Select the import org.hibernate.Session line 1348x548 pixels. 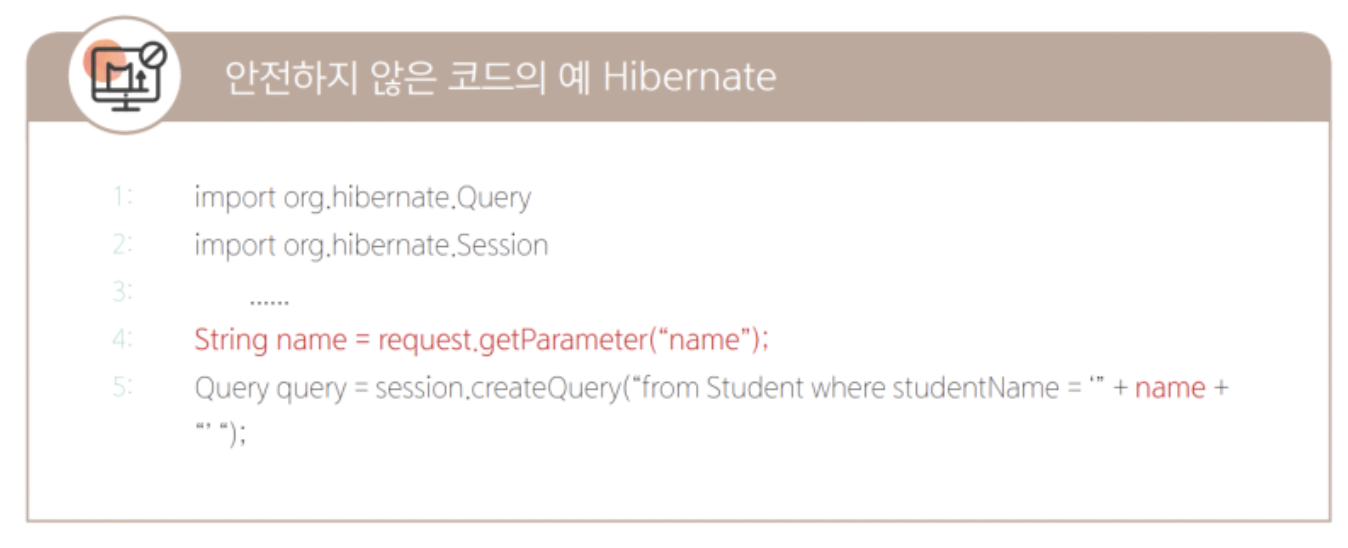(x=371, y=245)
